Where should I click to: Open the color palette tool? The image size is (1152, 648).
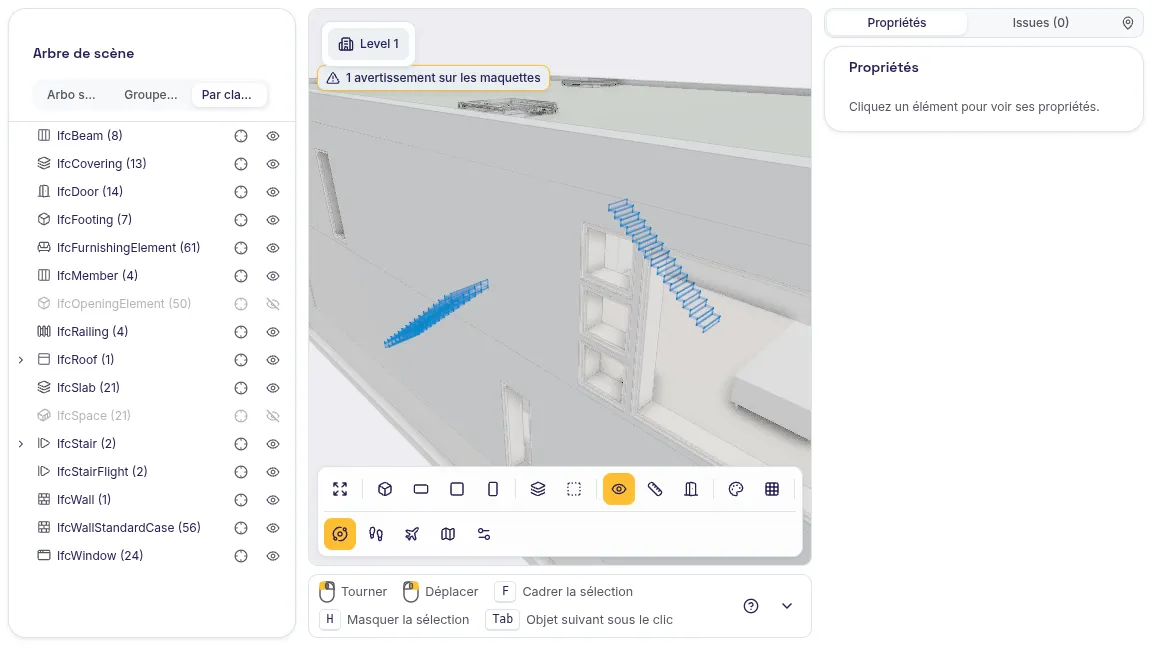pyautogui.click(x=735, y=489)
